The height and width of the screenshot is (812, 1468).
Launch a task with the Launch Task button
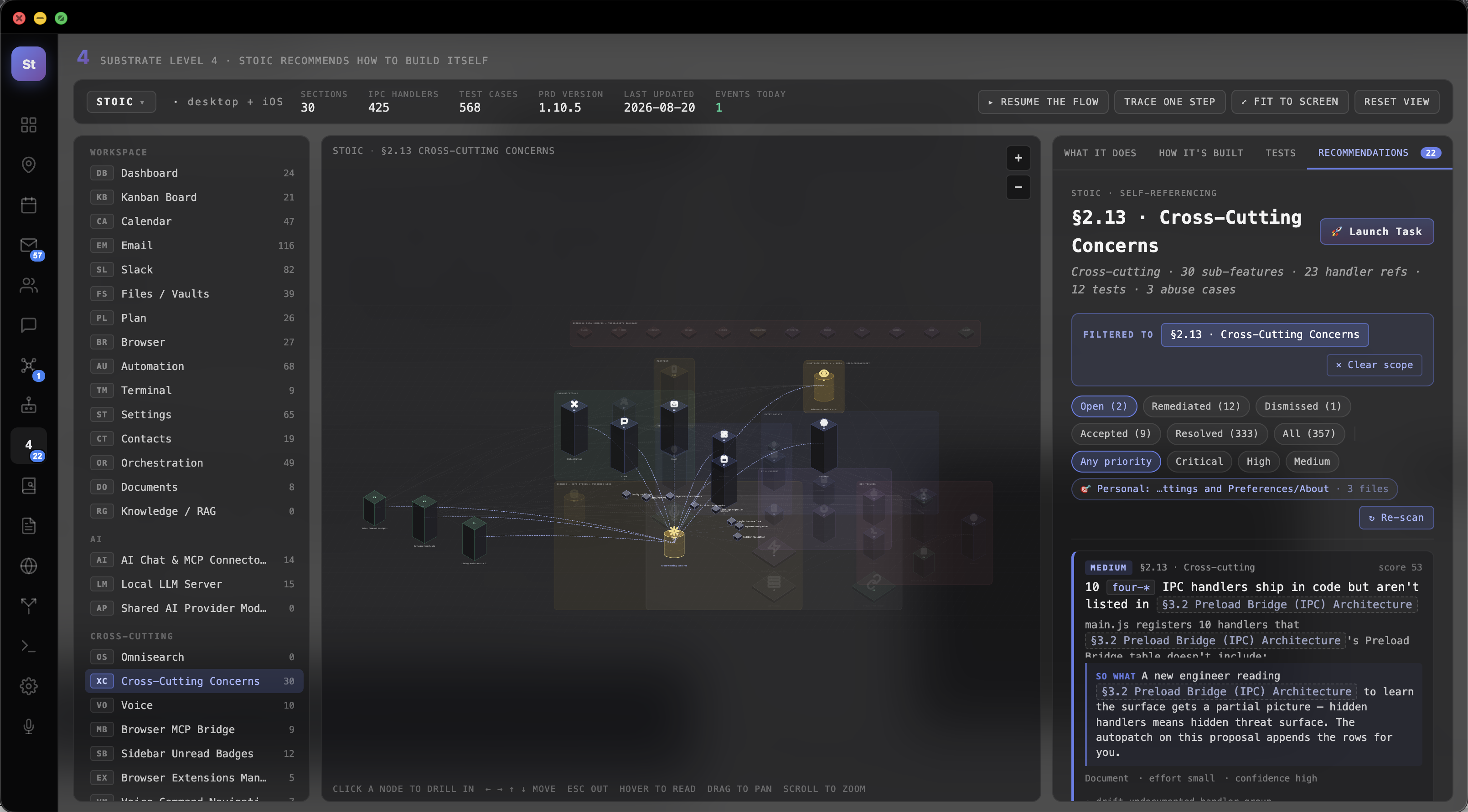1376,232
